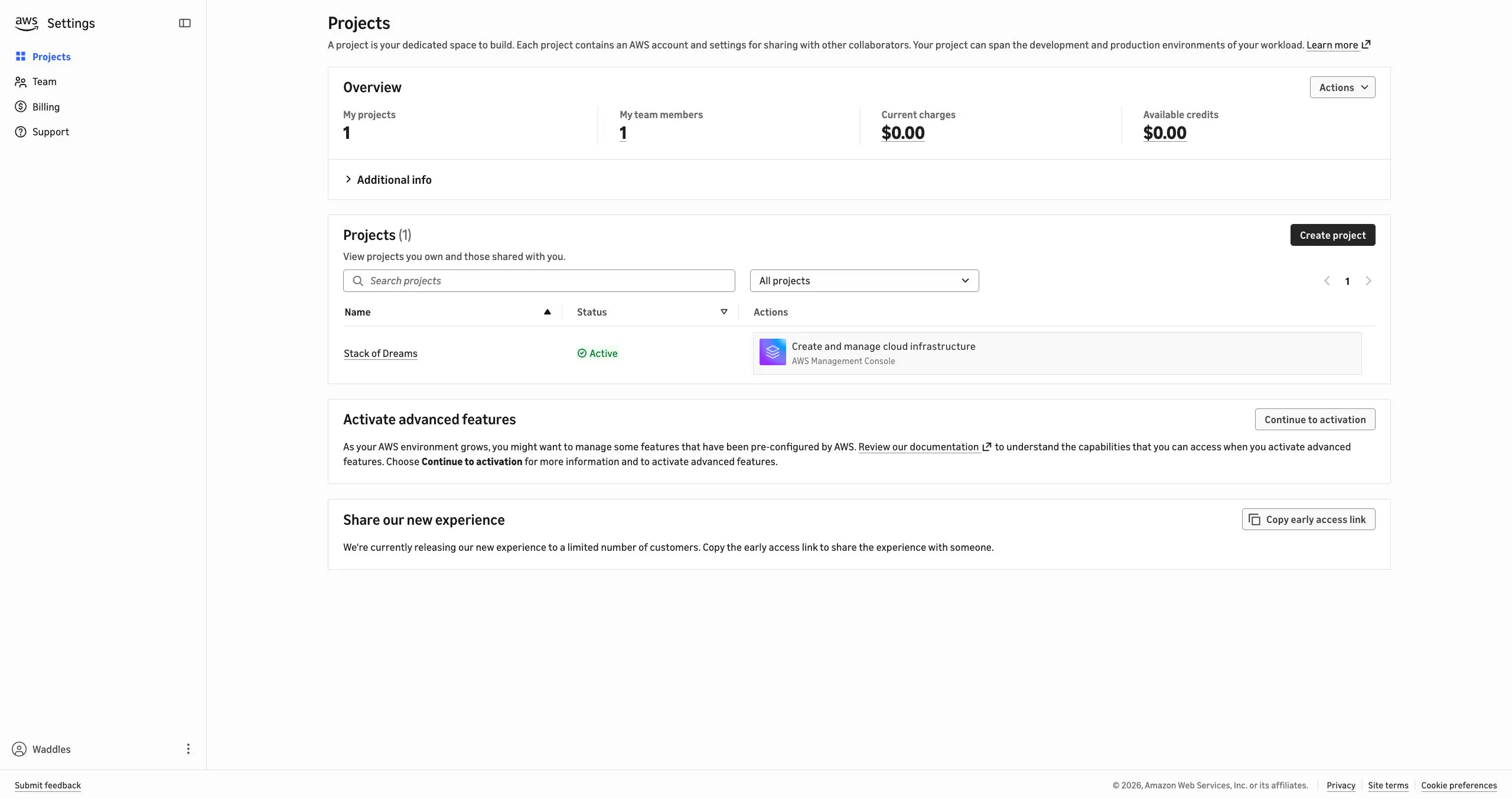Click Continue to activation button
The image size is (1512, 799).
[1315, 420]
